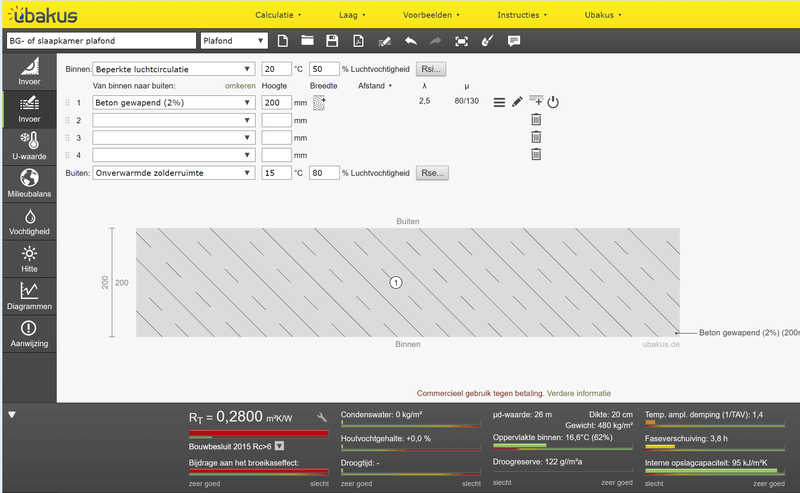
Task: Insert a layer with the add-row icon
Action: click(536, 100)
